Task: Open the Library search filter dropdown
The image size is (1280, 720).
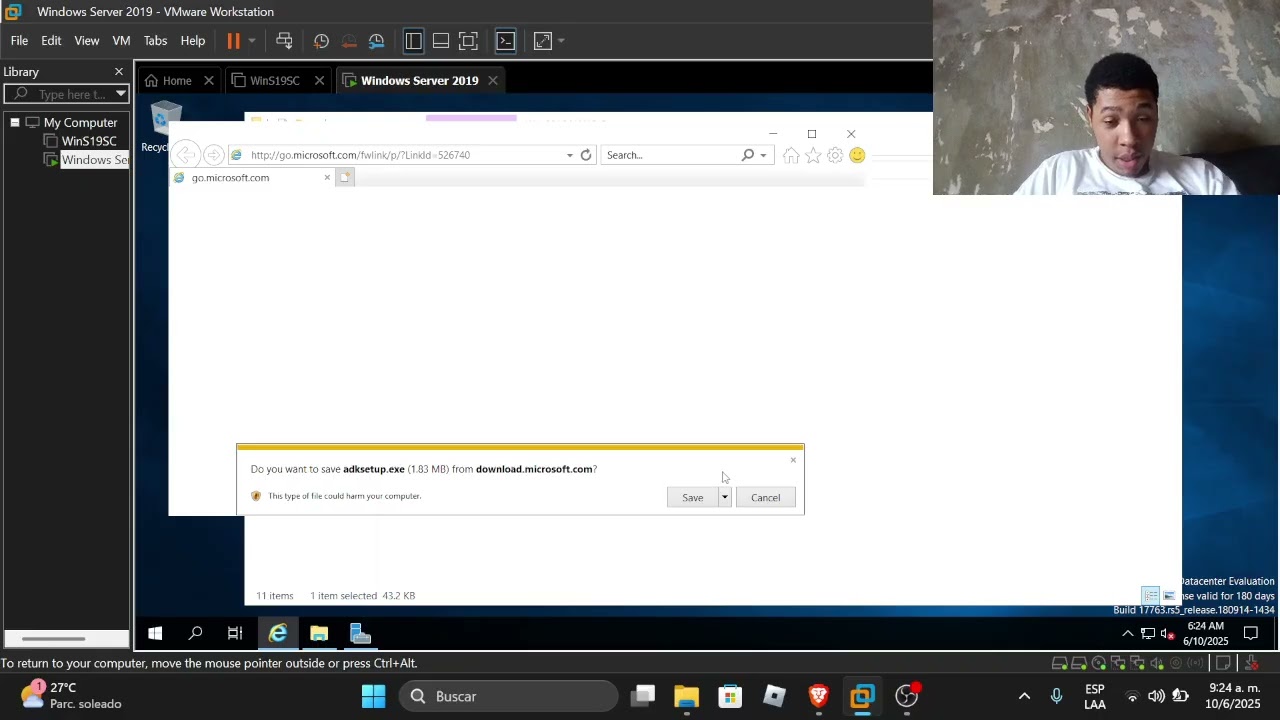Action: (120, 94)
